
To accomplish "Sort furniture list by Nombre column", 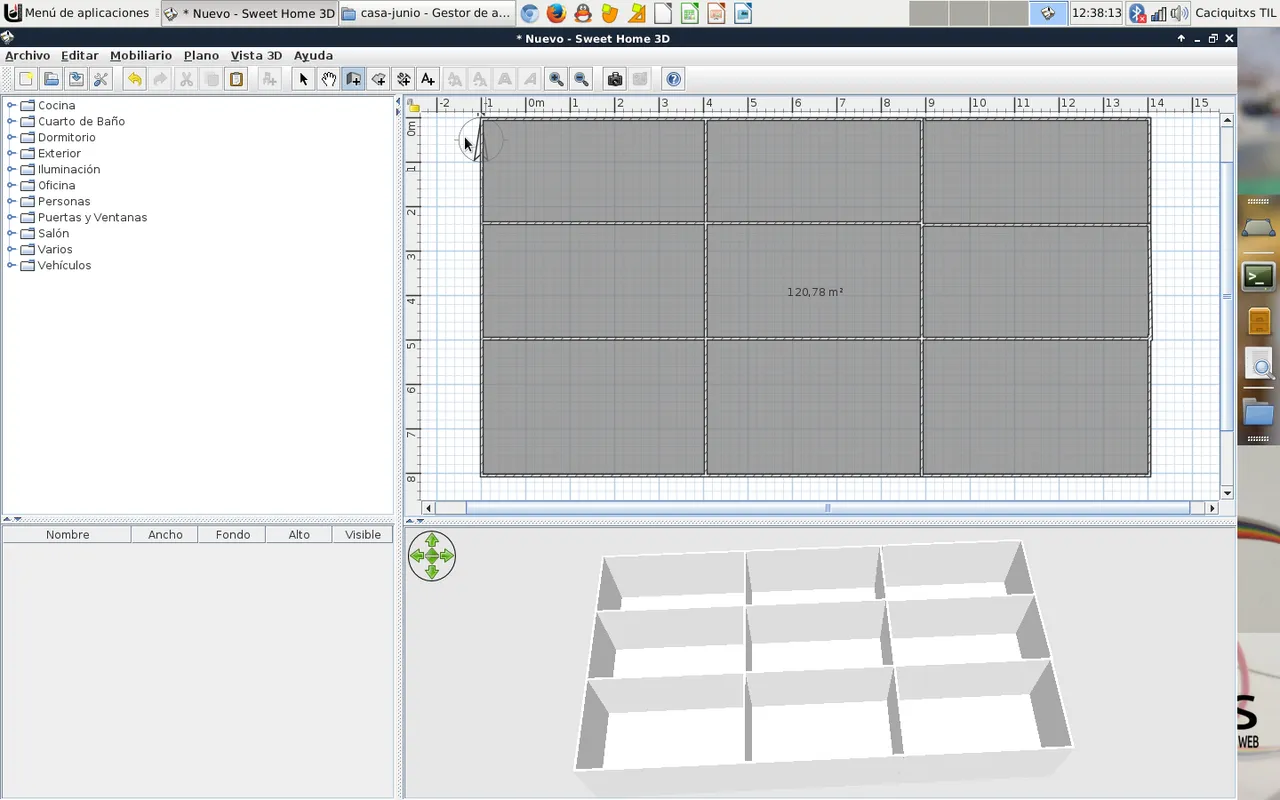I will click(67, 535).
